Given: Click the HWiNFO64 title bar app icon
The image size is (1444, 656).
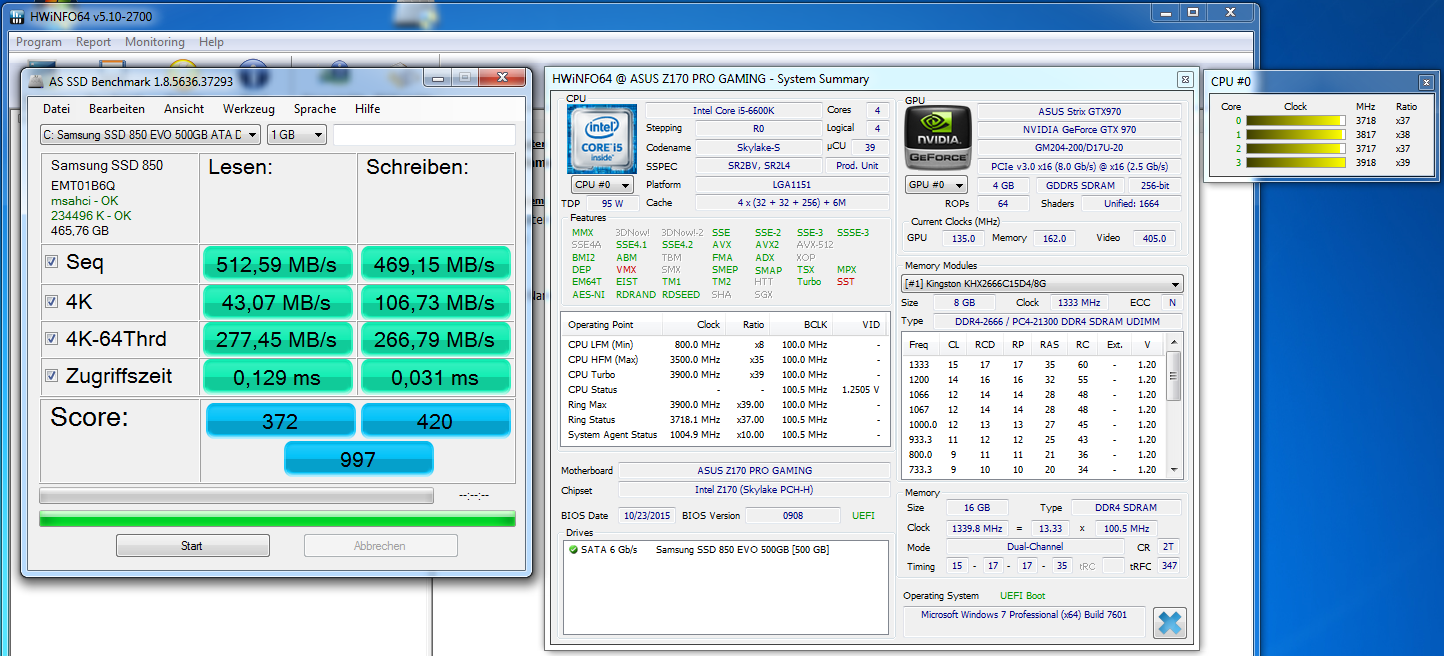Looking at the screenshot, I should click(x=16, y=17).
